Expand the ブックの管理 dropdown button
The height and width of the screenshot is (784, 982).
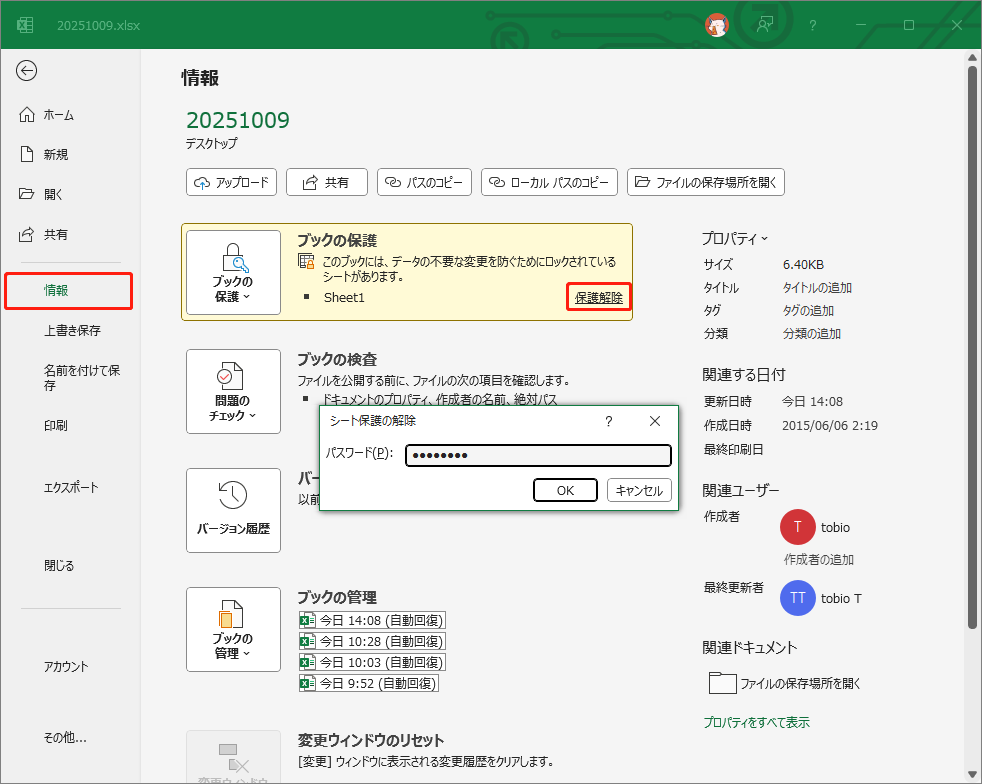click(233, 629)
